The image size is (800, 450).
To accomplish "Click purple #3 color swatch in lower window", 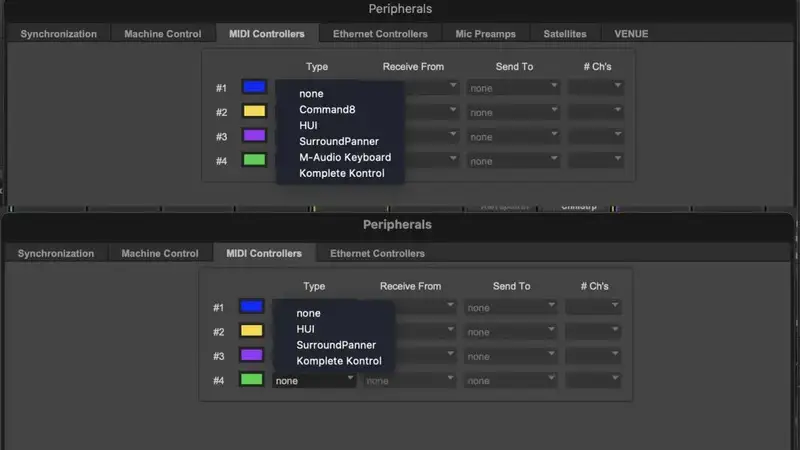I will point(252,355).
